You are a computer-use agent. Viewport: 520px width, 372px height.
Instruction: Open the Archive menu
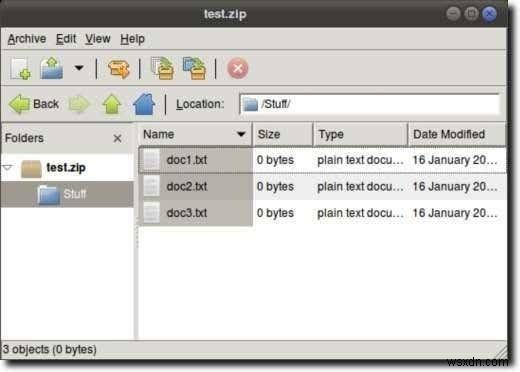click(27, 39)
